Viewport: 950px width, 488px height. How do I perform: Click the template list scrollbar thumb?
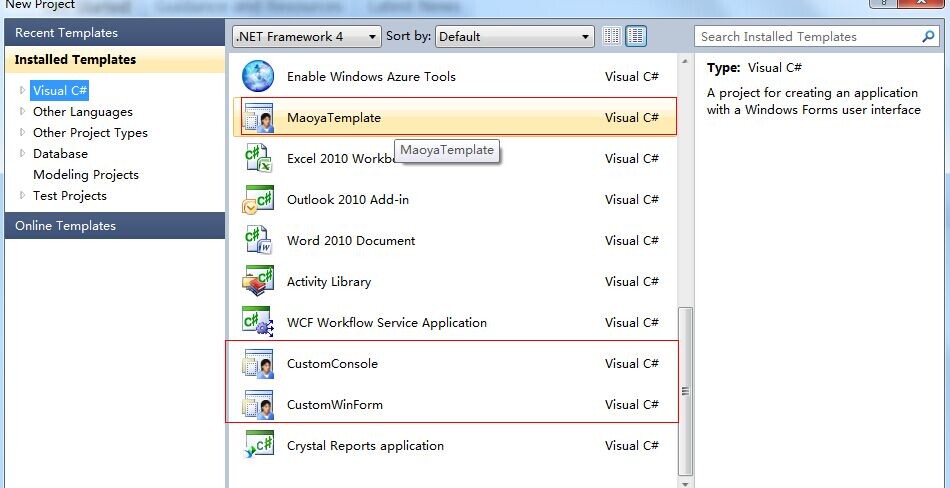685,391
